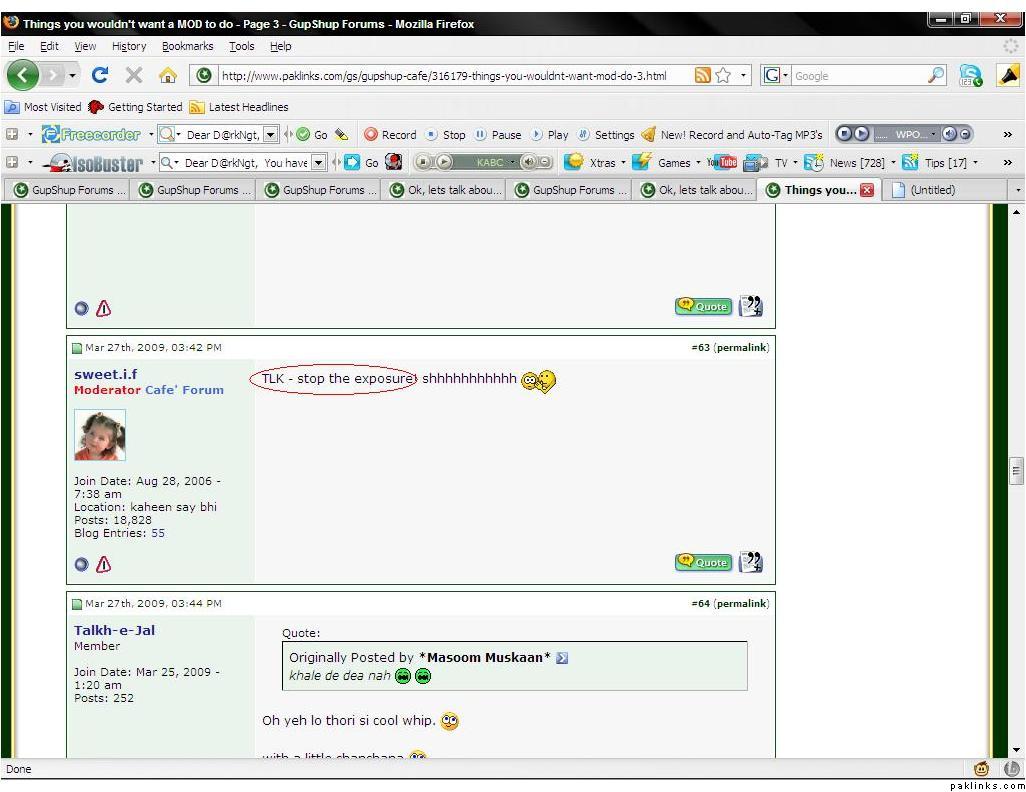Open Talkh-e-Jal's profile link
The width and height of the screenshot is (1026, 792).
pyautogui.click(x=114, y=630)
